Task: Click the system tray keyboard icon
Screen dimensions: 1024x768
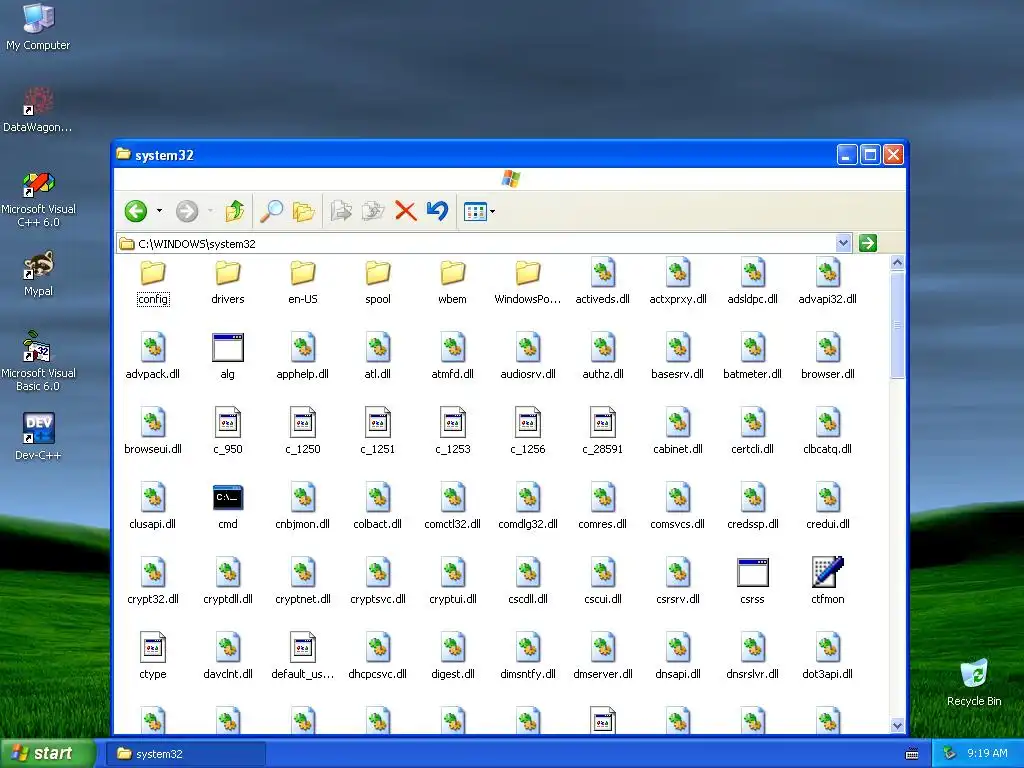Action: pos(912,754)
